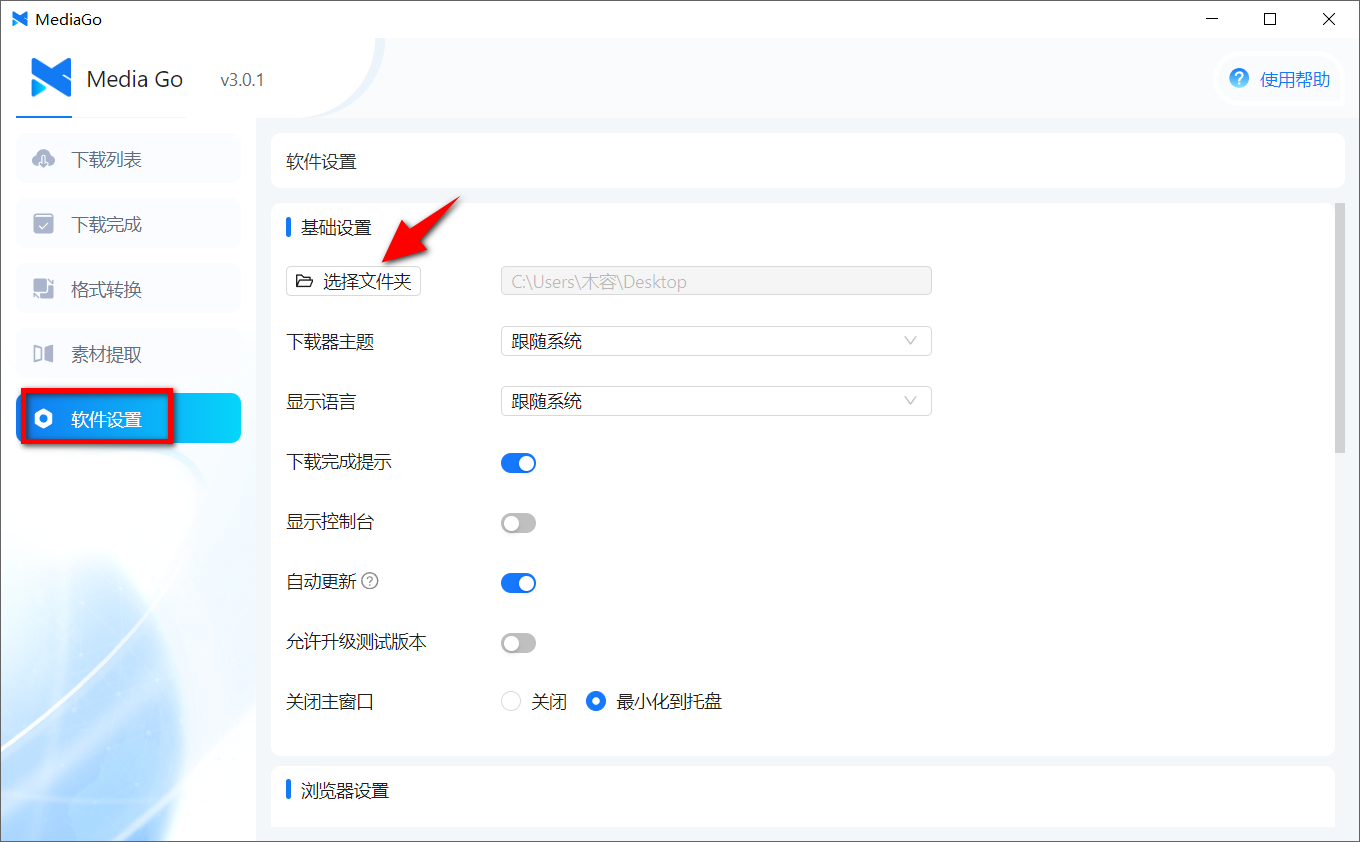Minimize the MediaGo window
Screen dimensions: 1360x842
1211,19
